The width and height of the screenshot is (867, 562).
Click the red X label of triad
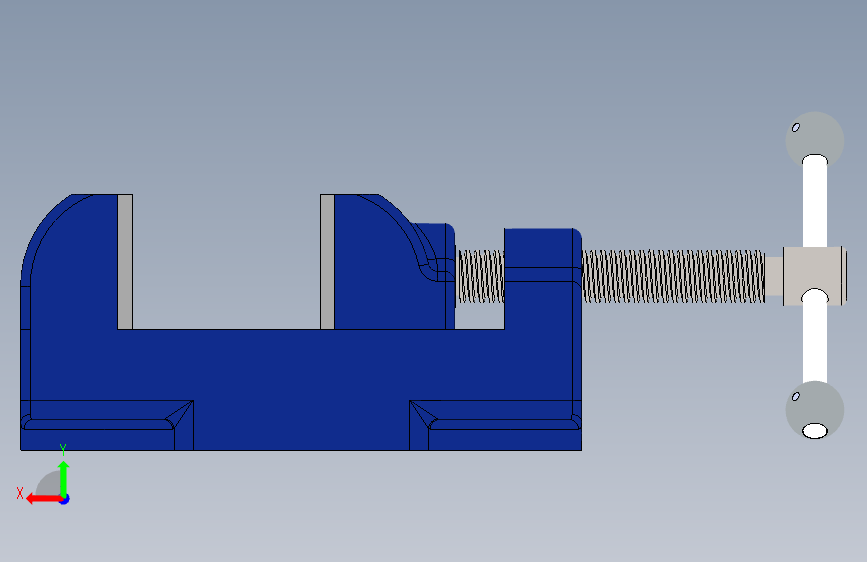[20, 493]
